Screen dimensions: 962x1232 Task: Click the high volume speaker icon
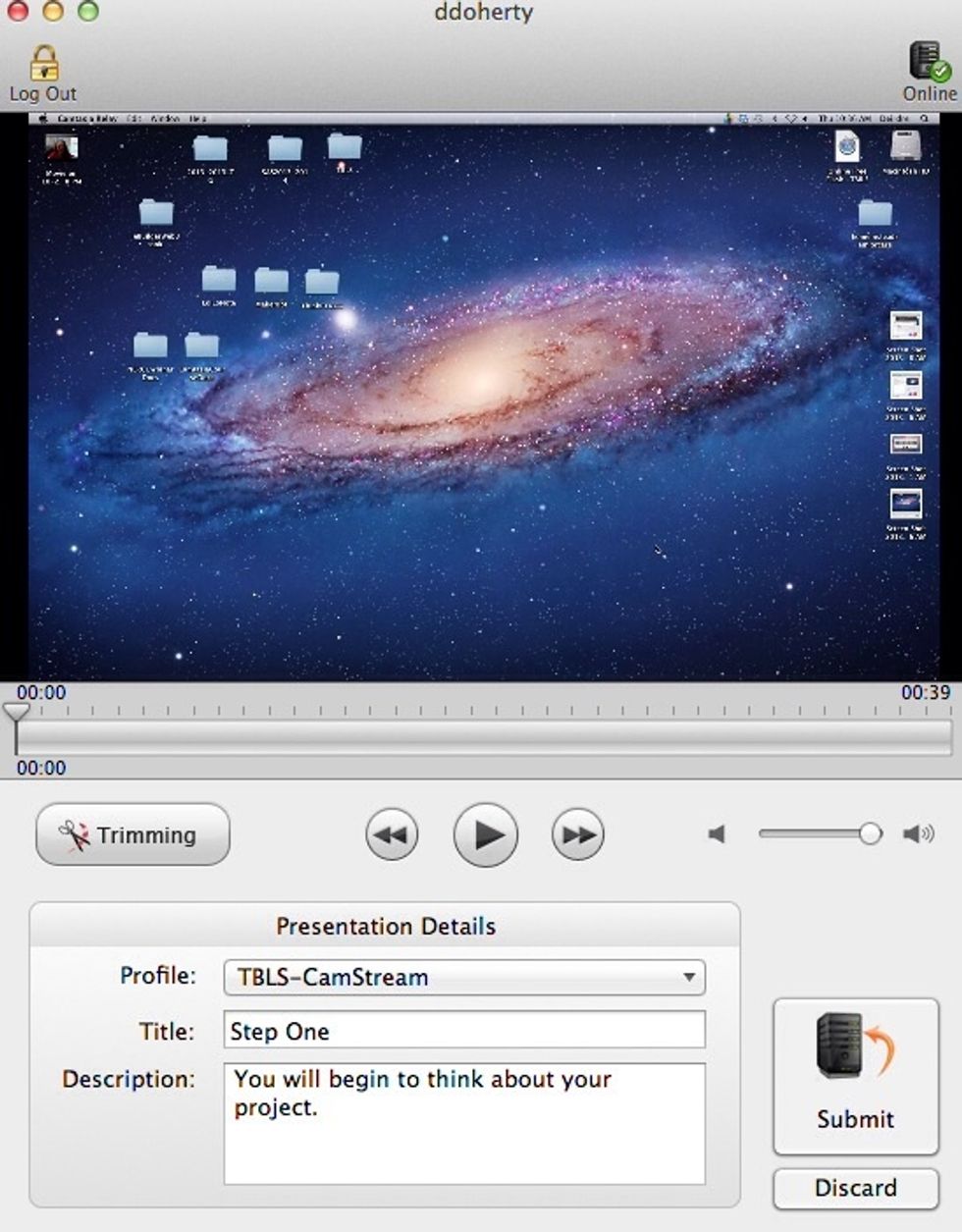[x=918, y=834]
